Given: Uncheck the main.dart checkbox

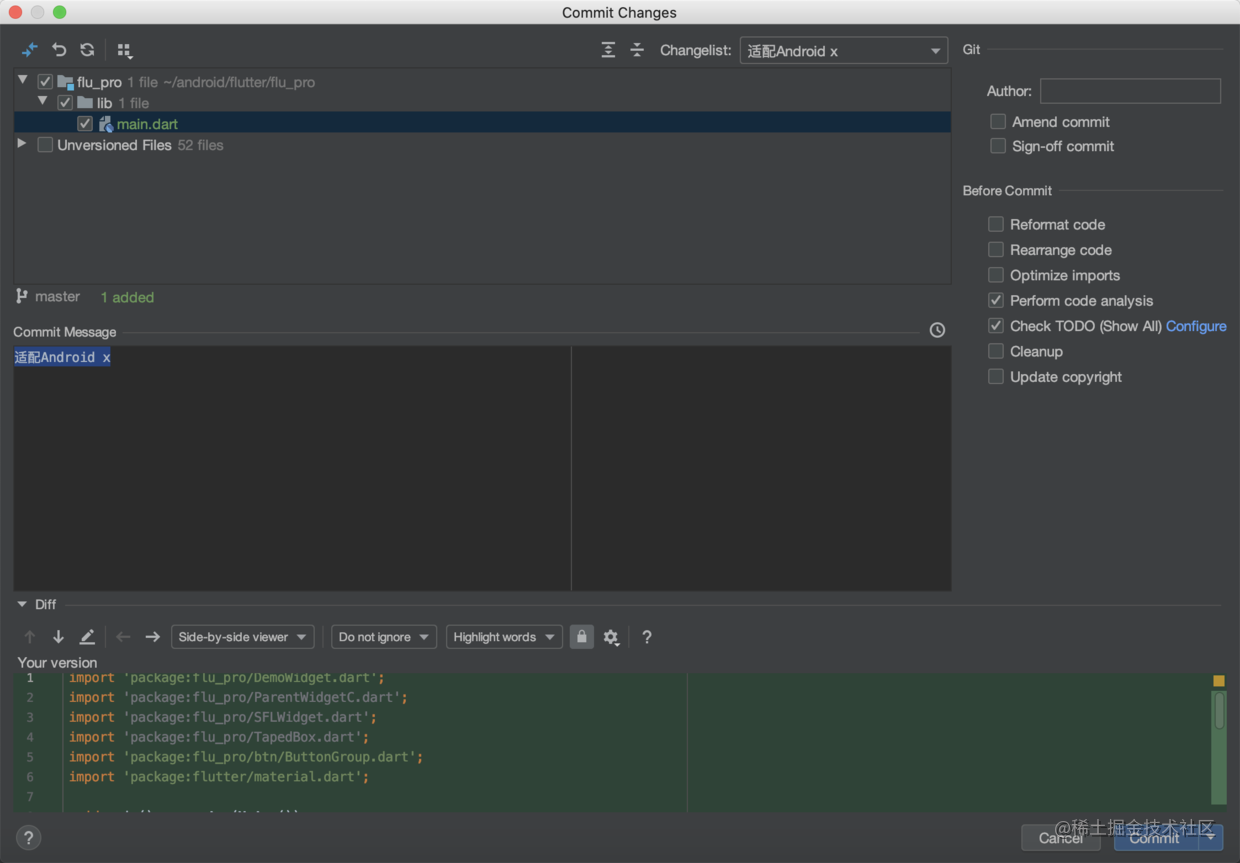Looking at the screenshot, I should pos(85,124).
